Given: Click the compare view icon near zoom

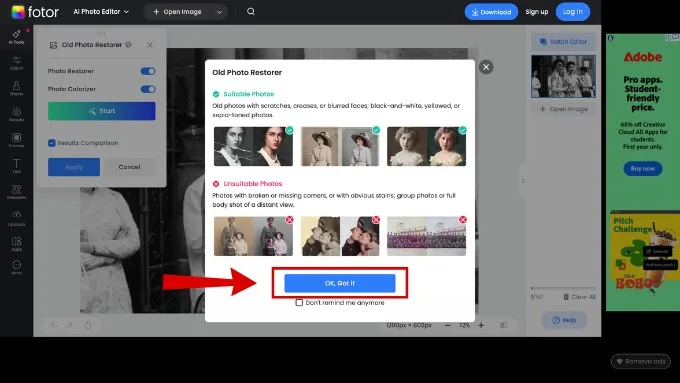Looking at the screenshot, I should click(x=503, y=325).
